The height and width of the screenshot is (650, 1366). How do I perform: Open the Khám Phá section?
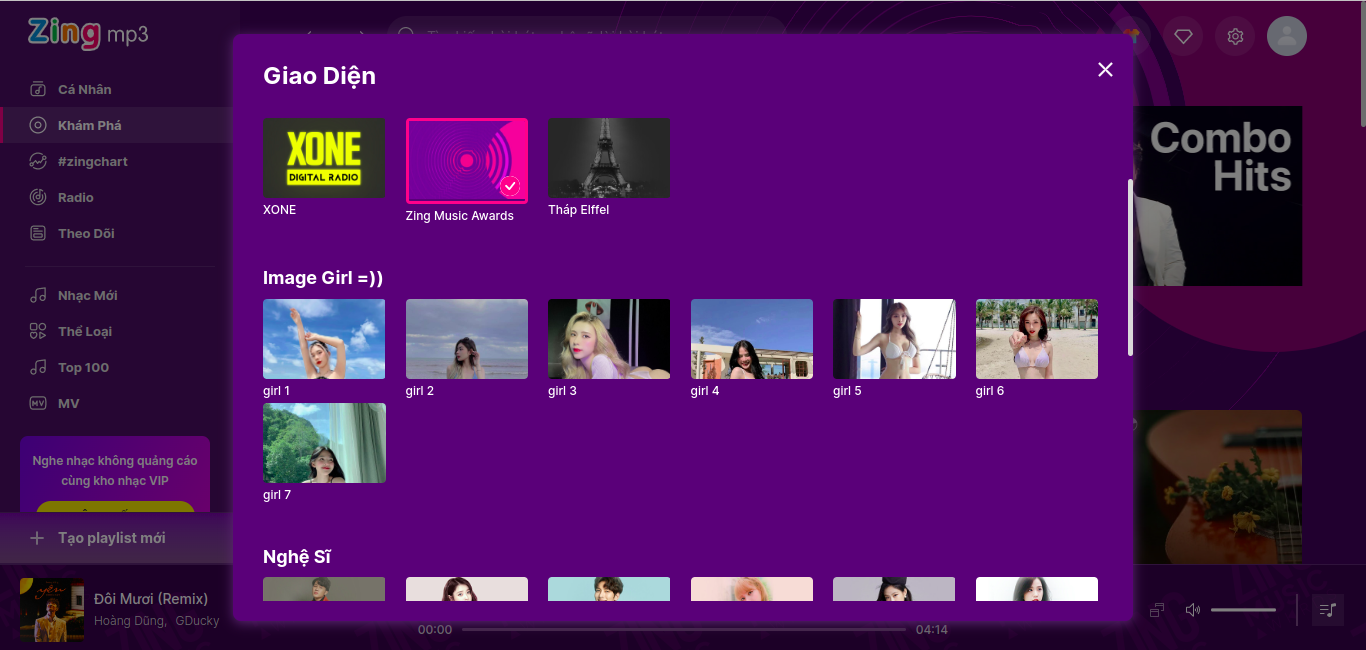pos(116,125)
